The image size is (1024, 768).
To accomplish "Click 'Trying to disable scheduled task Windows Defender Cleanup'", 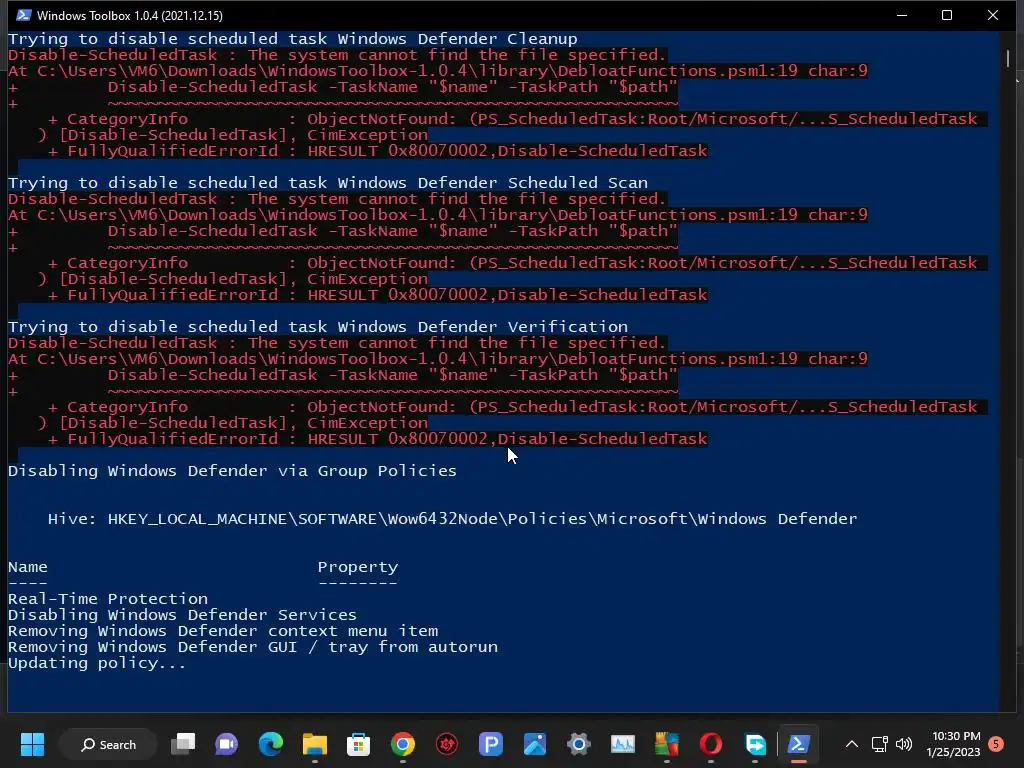I will (x=293, y=39).
